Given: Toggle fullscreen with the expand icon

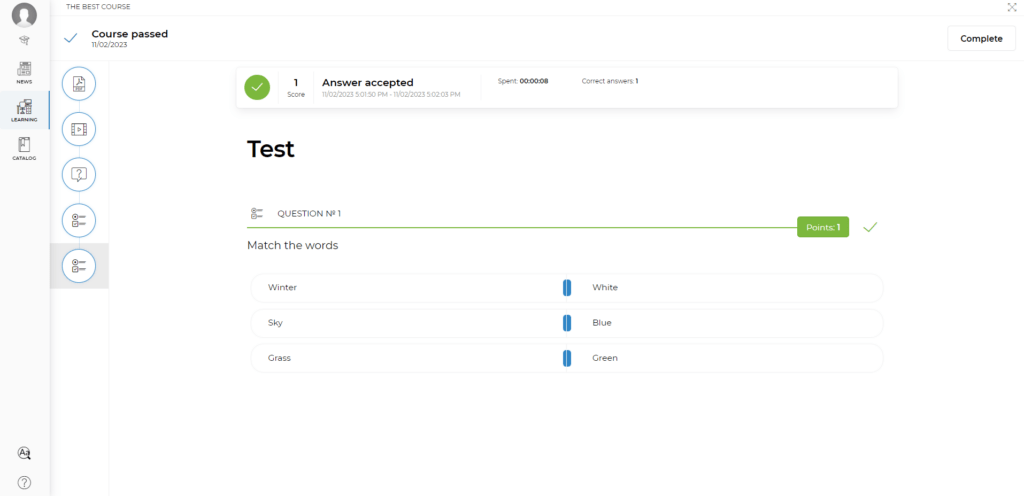Looking at the screenshot, I should (1012, 7).
